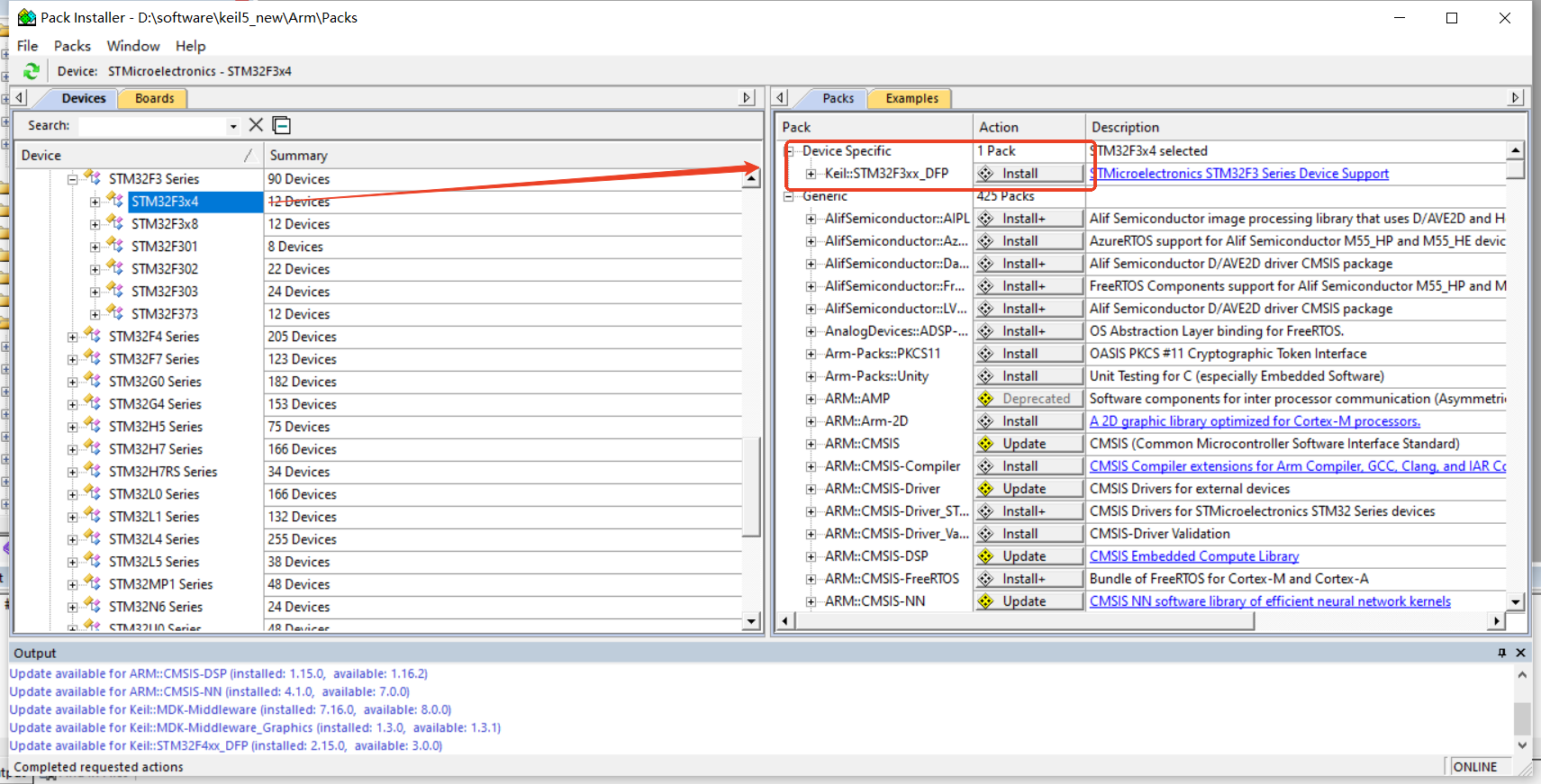Click the series icon beside STM32N6 Series
This screenshot has height=784, width=1541.
pyautogui.click(x=94, y=605)
